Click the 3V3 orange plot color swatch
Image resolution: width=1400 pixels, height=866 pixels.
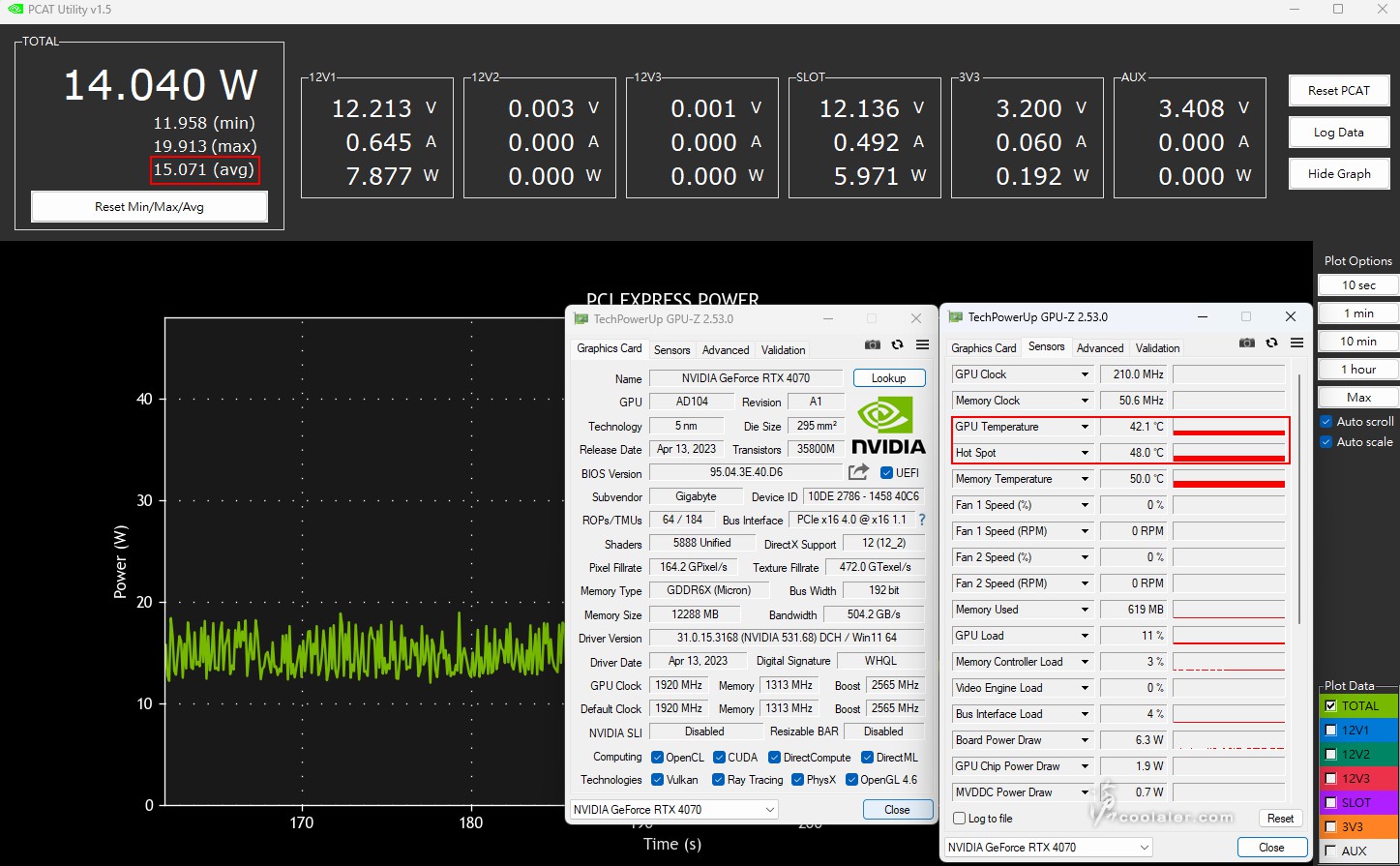click(x=1358, y=827)
